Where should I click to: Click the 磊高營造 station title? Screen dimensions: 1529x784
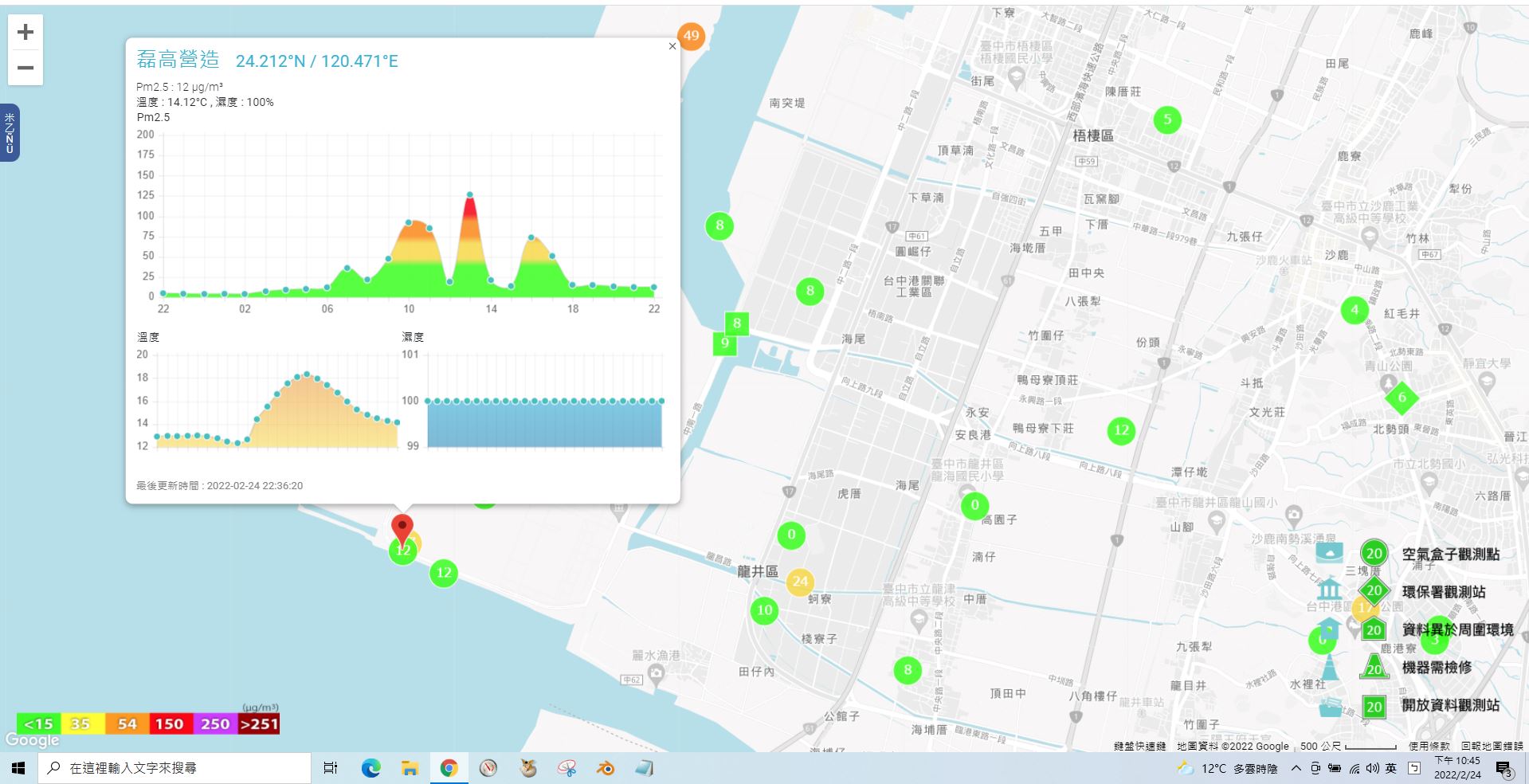coord(178,60)
